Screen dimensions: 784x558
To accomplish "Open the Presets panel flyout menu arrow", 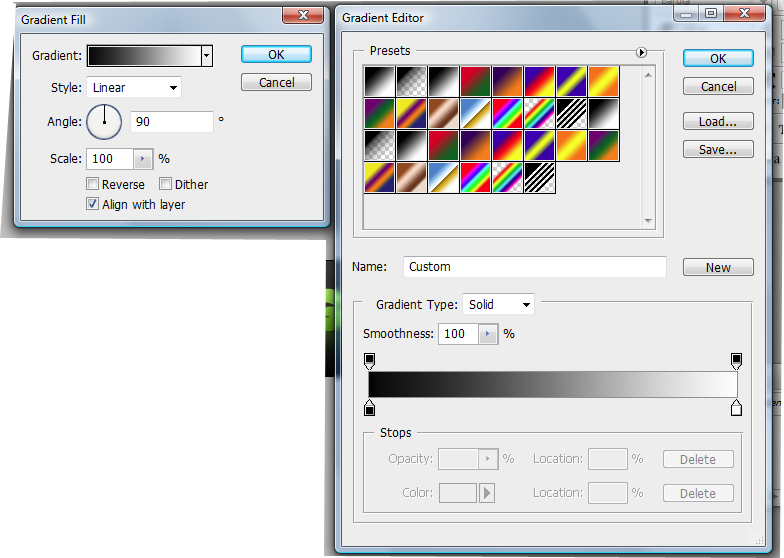I will tap(642, 53).
